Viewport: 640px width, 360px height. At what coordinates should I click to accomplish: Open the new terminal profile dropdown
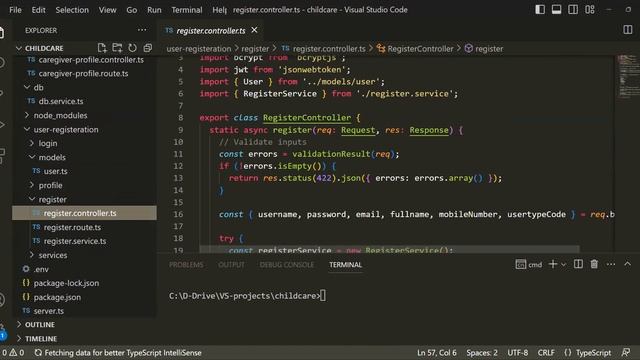pos(564,264)
